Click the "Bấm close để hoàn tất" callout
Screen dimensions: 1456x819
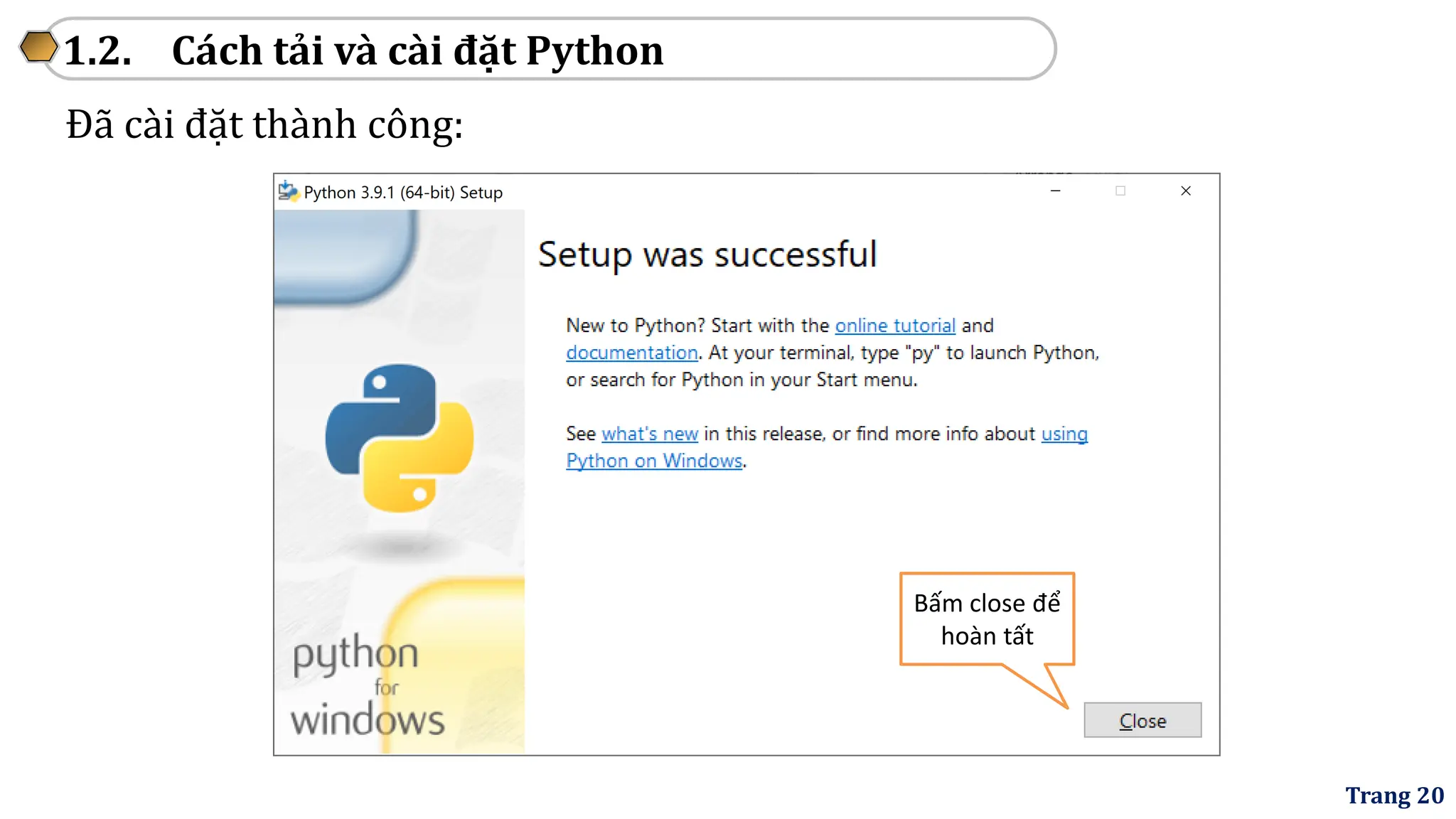986,619
